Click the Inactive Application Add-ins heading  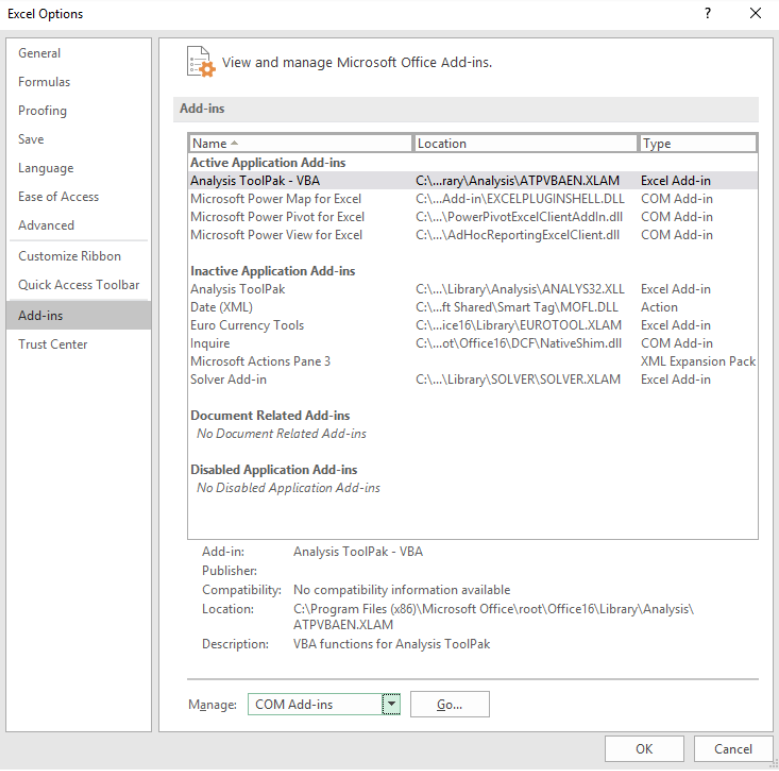(x=273, y=271)
